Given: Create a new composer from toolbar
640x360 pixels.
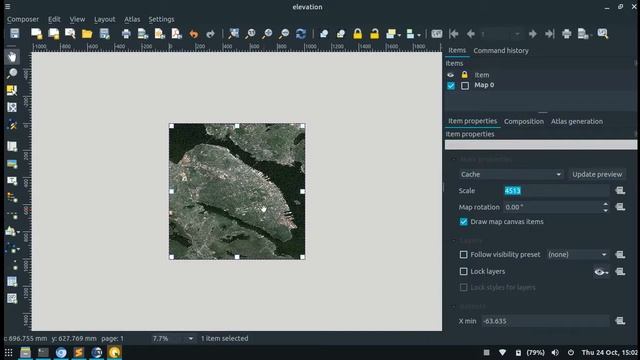Looking at the screenshot, I should coord(36,33).
